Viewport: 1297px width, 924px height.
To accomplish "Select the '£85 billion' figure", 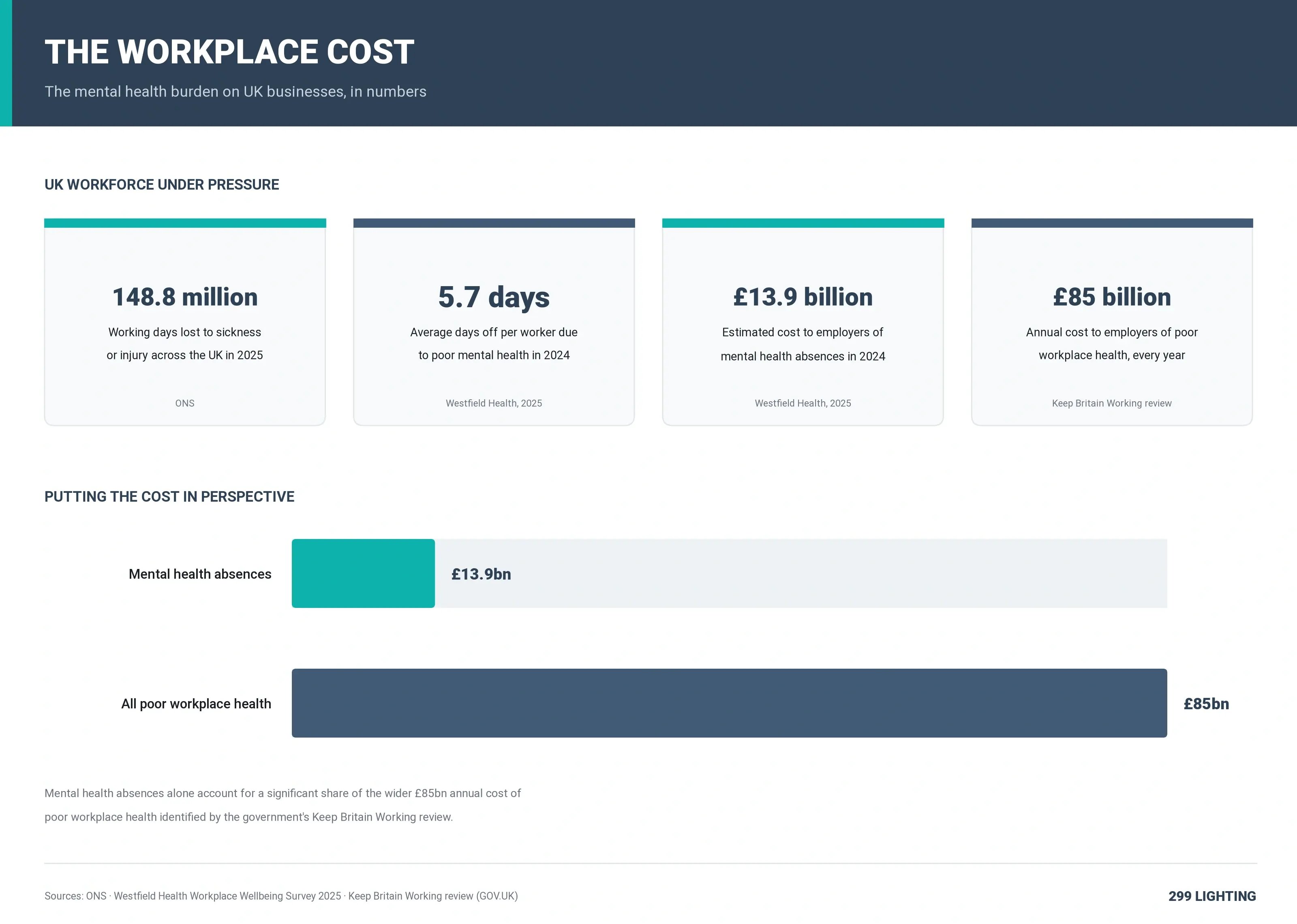I will coord(1111,297).
